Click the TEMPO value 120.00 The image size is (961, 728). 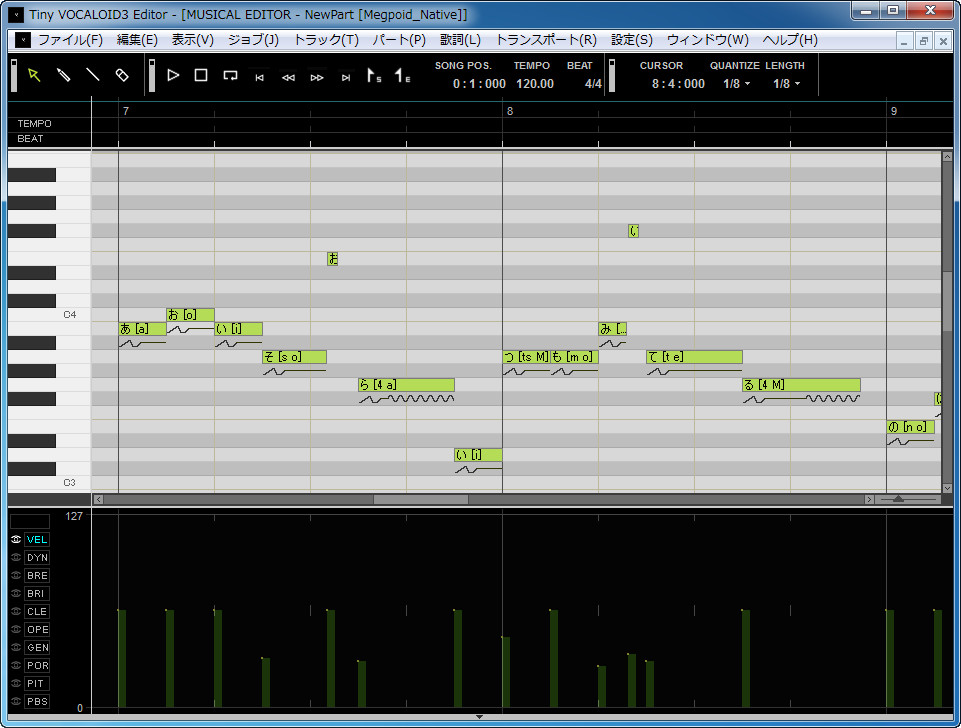click(x=534, y=84)
